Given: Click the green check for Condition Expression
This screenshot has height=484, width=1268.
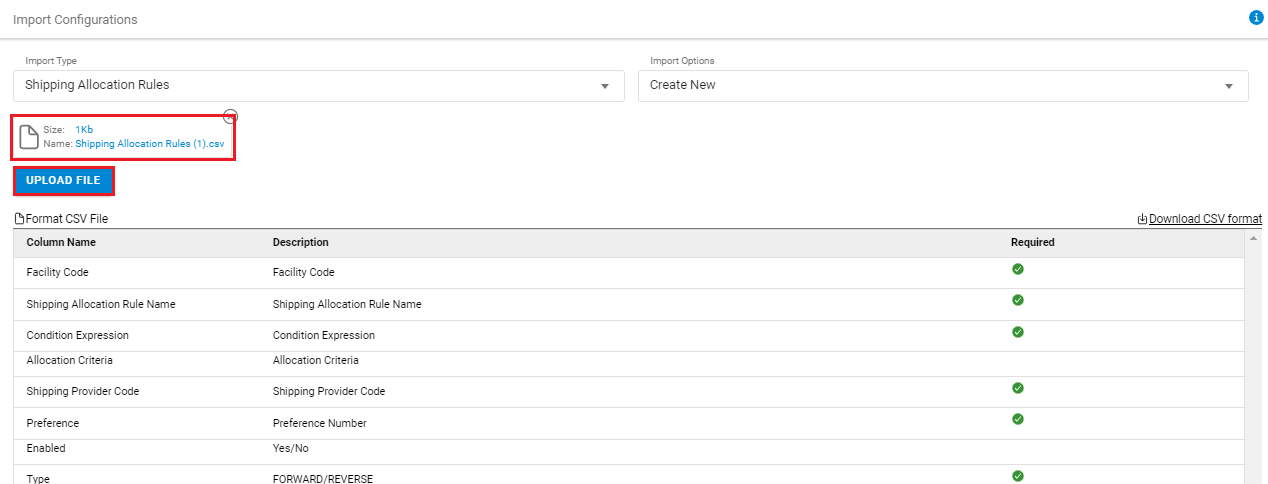Looking at the screenshot, I should [x=1018, y=332].
